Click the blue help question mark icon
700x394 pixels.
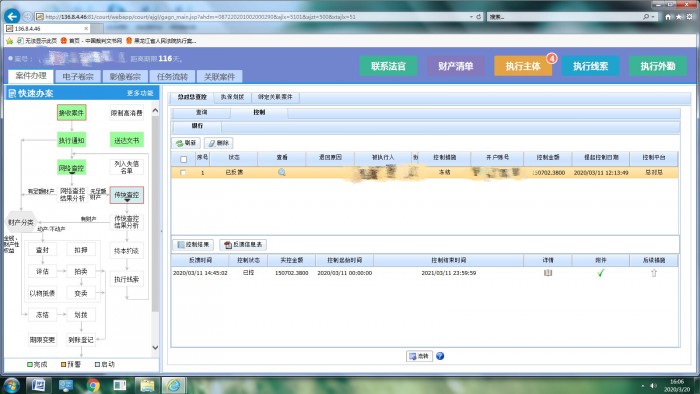[440, 356]
